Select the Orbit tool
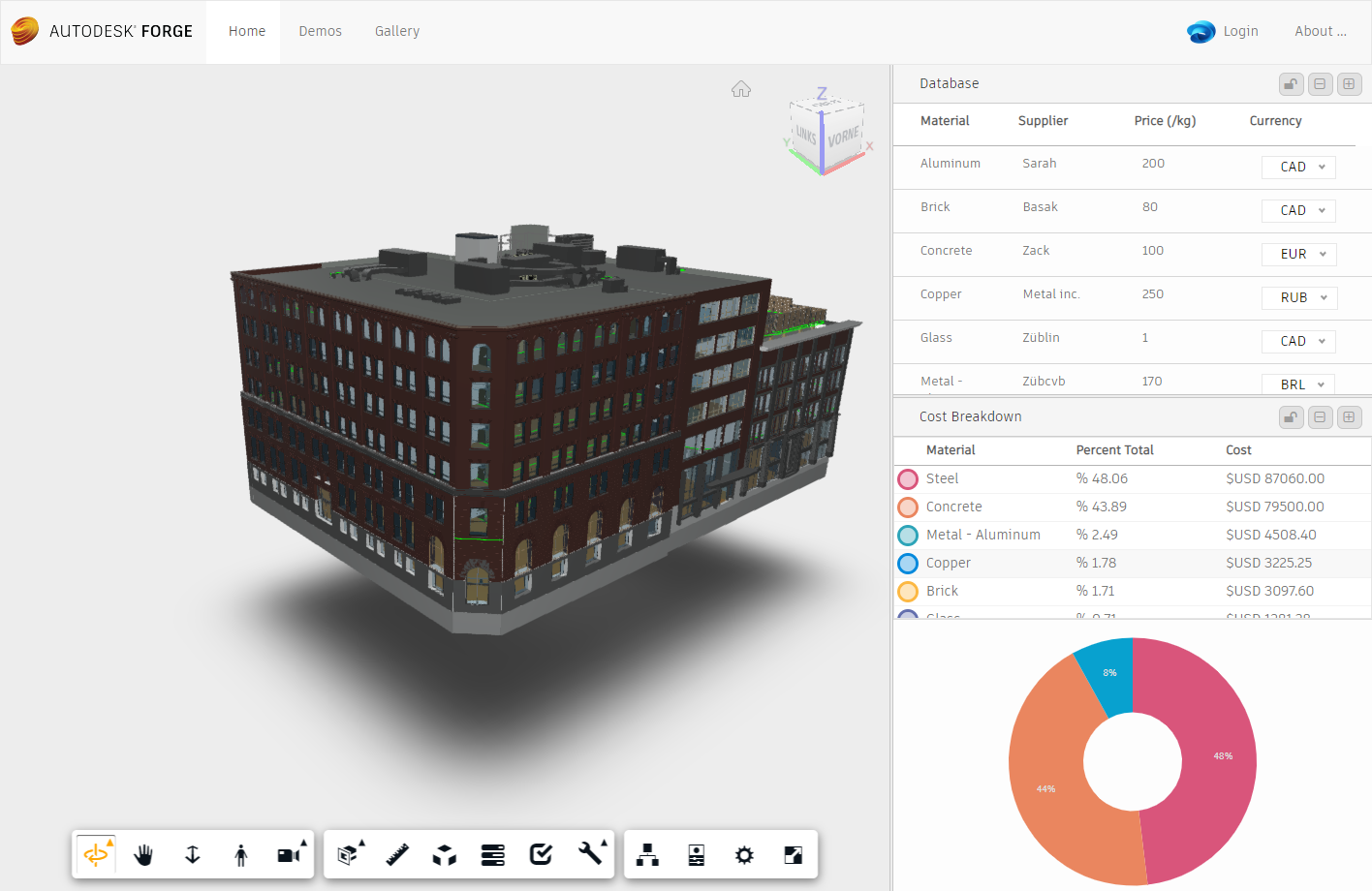Image resolution: width=1372 pixels, height=891 pixels. click(x=95, y=854)
